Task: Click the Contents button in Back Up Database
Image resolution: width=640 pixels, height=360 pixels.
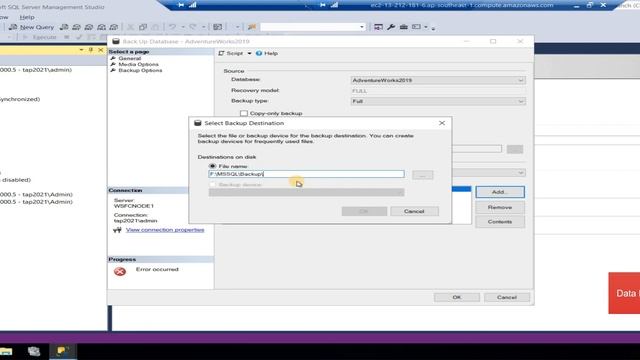Action: (500, 222)
